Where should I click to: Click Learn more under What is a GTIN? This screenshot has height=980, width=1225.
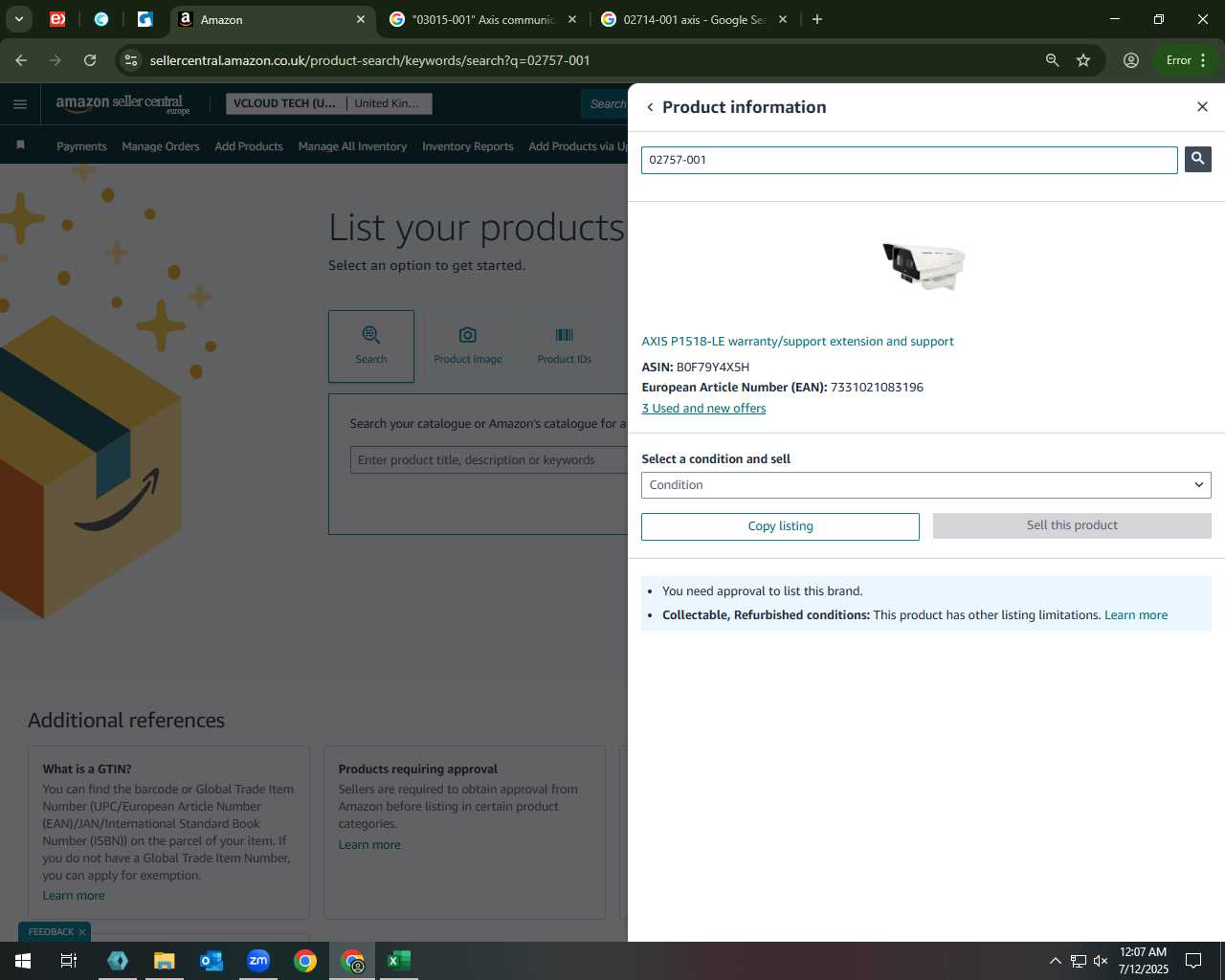pos(74,896)
